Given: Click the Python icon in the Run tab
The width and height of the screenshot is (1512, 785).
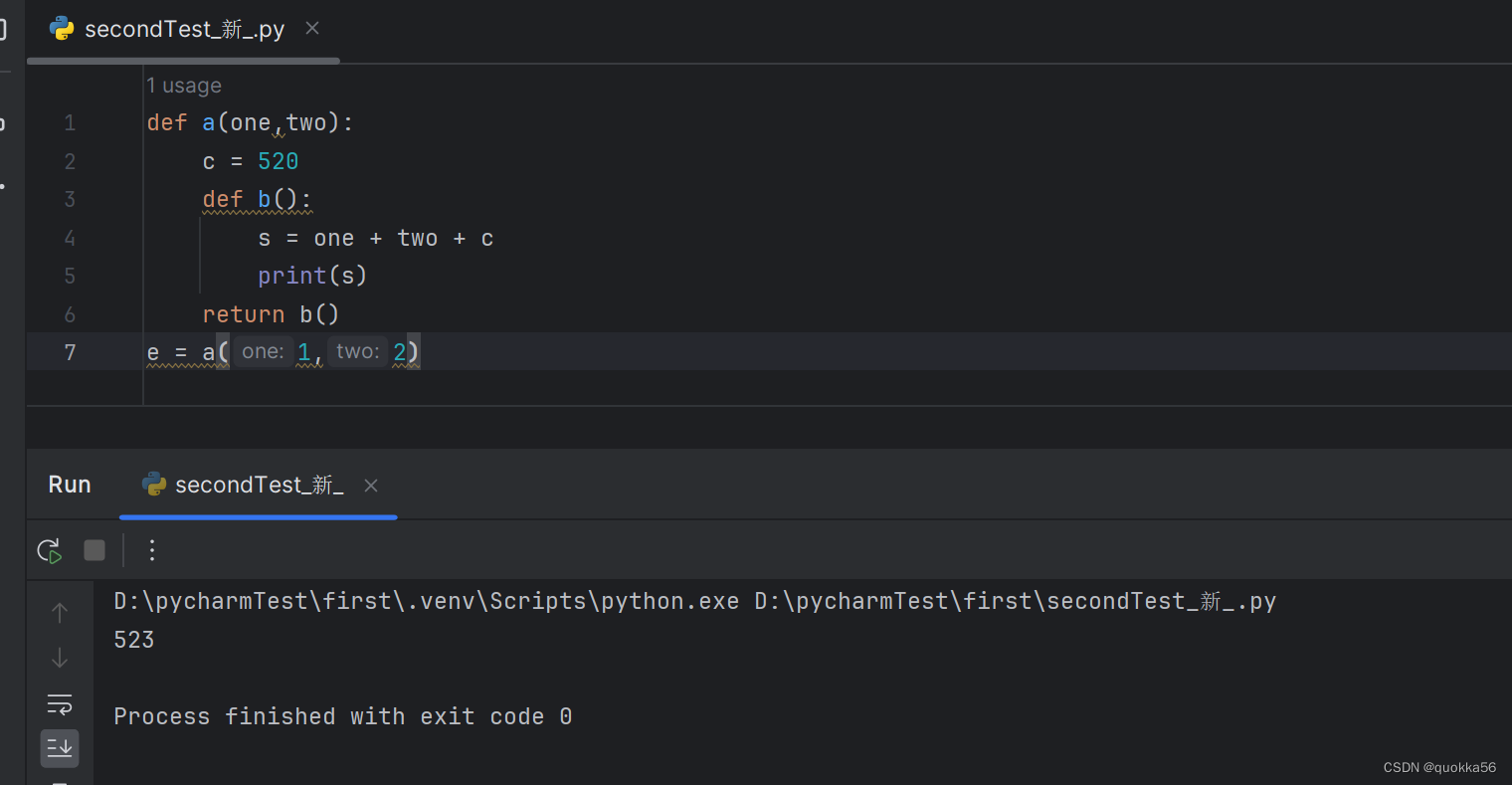Looking at the screenshot, I should [x=154, y=485].
